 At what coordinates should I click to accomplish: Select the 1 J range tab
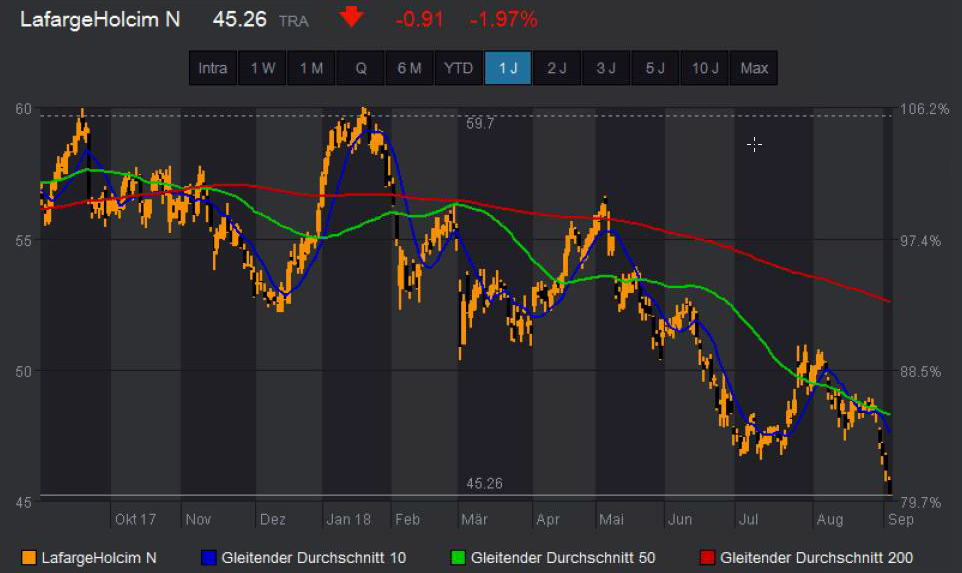click(508, 68)
